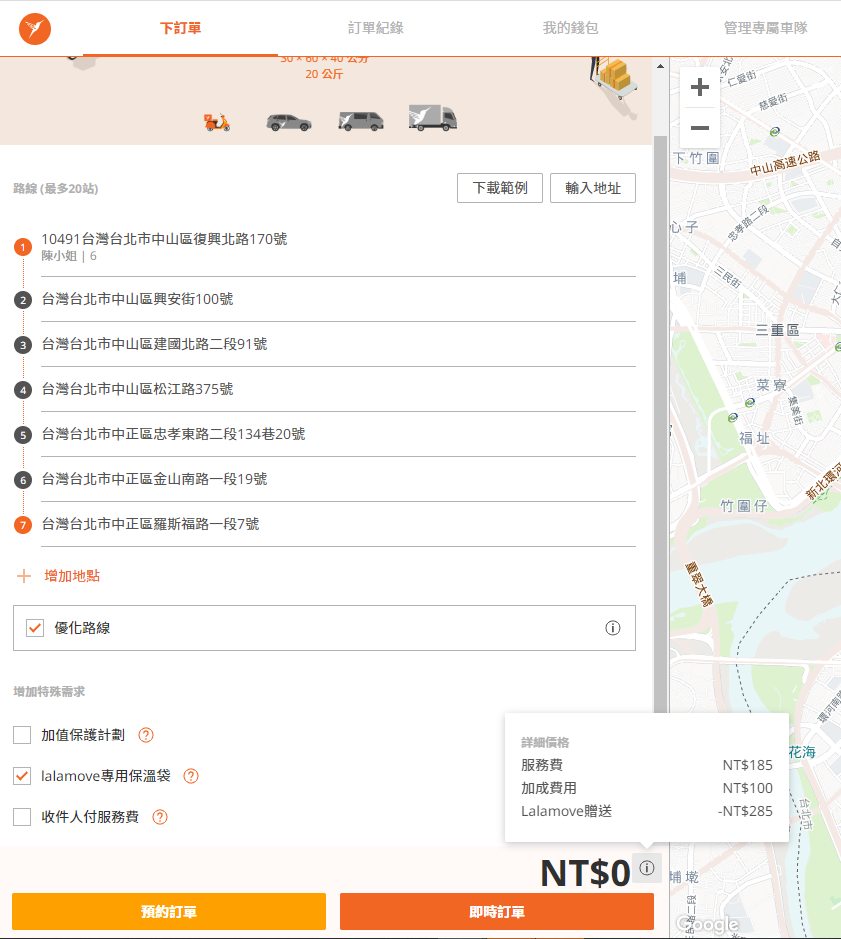
Task: Uncheck lalamove專用保溫袋 checkbox
Action: point(22,776)
